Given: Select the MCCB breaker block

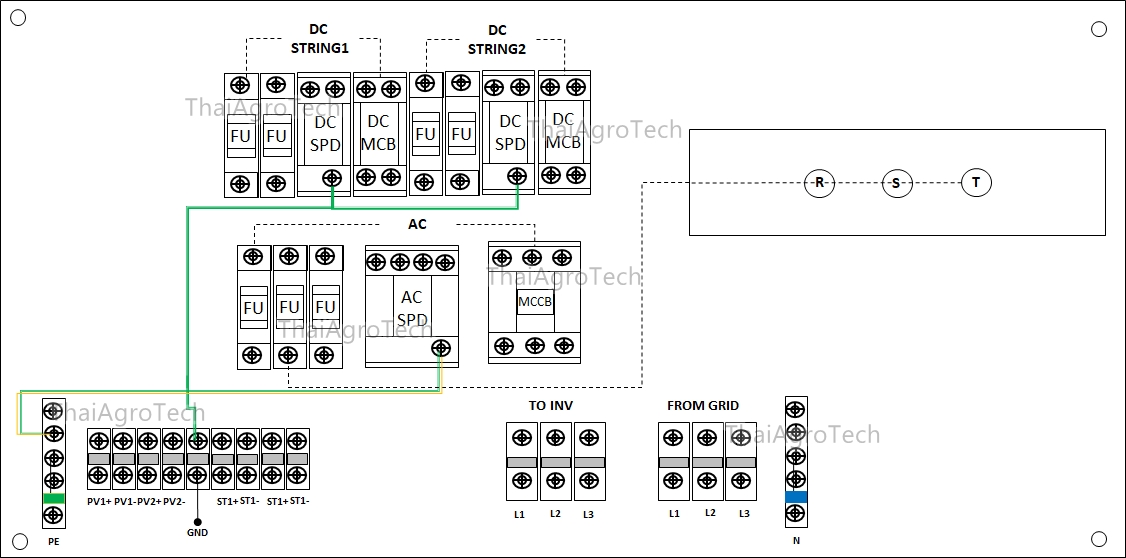Looking at the screenshot, I should [x=534, y=302].
